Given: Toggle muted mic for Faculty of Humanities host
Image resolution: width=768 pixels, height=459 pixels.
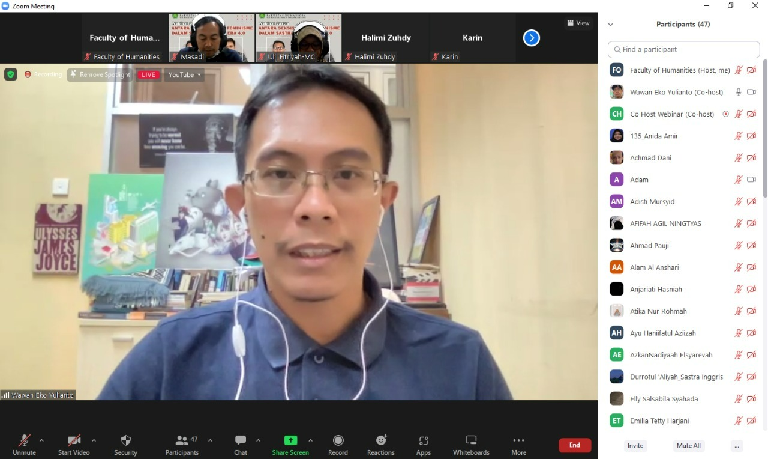Looking at the screenshot, I should pyautogui.click(x=738, y=70).
